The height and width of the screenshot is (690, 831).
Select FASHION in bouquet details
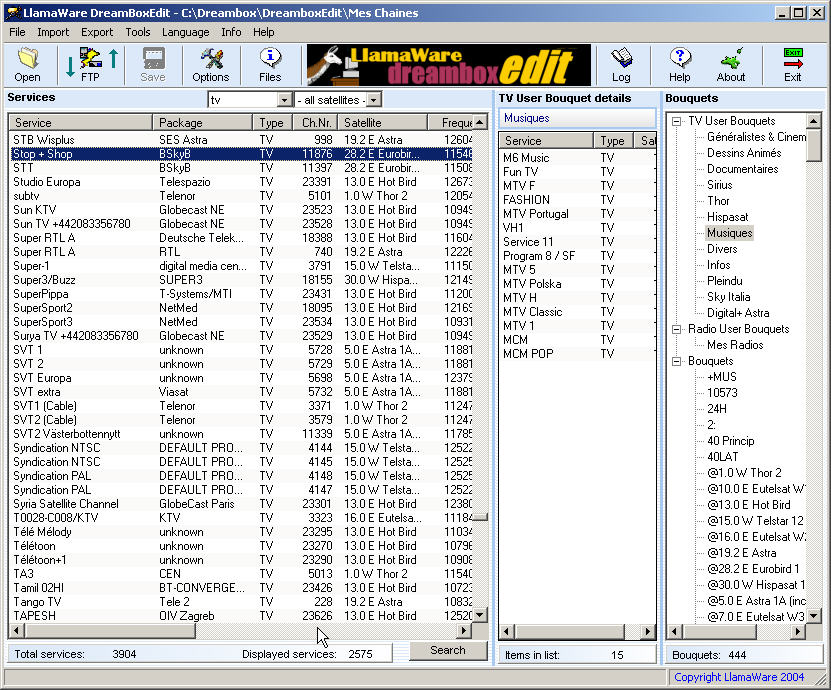pos(577,200)
